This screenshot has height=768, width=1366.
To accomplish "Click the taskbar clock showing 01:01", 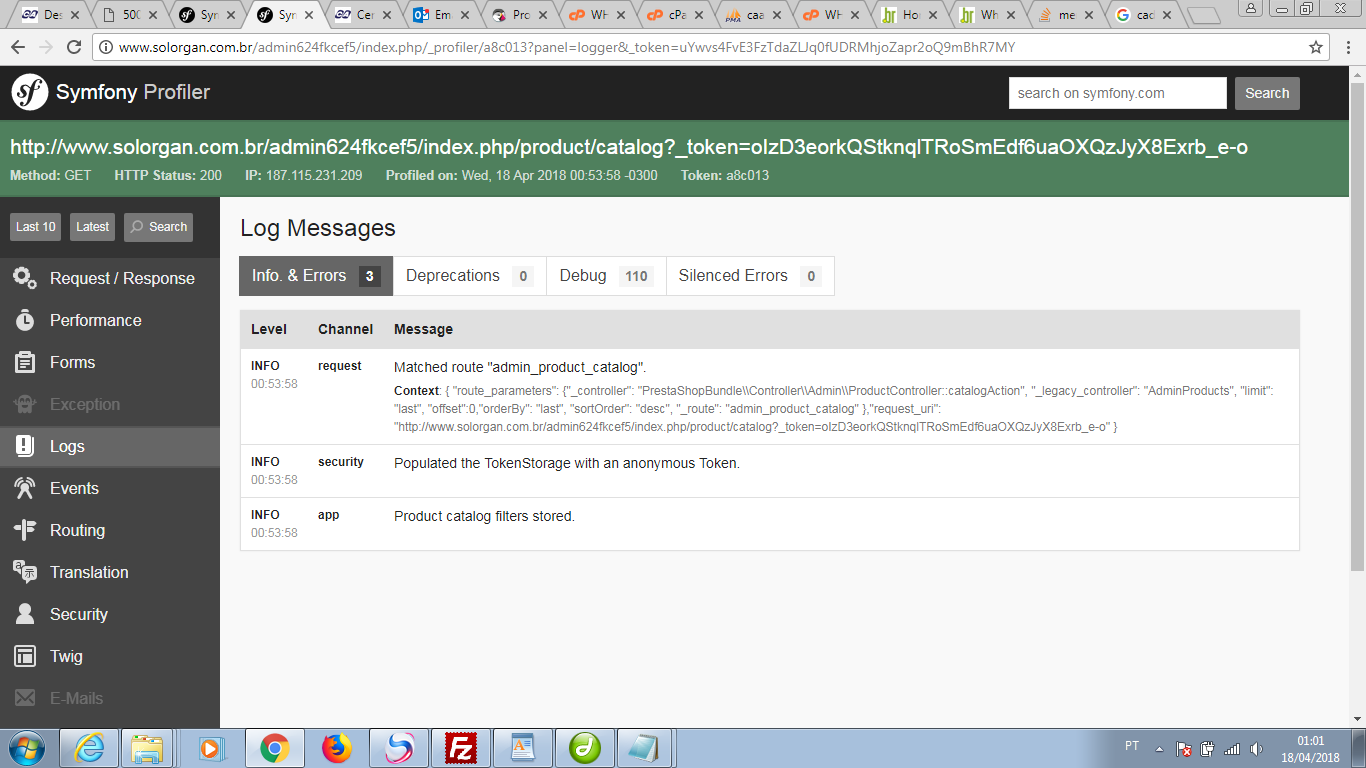I will tap(1310, 749).
